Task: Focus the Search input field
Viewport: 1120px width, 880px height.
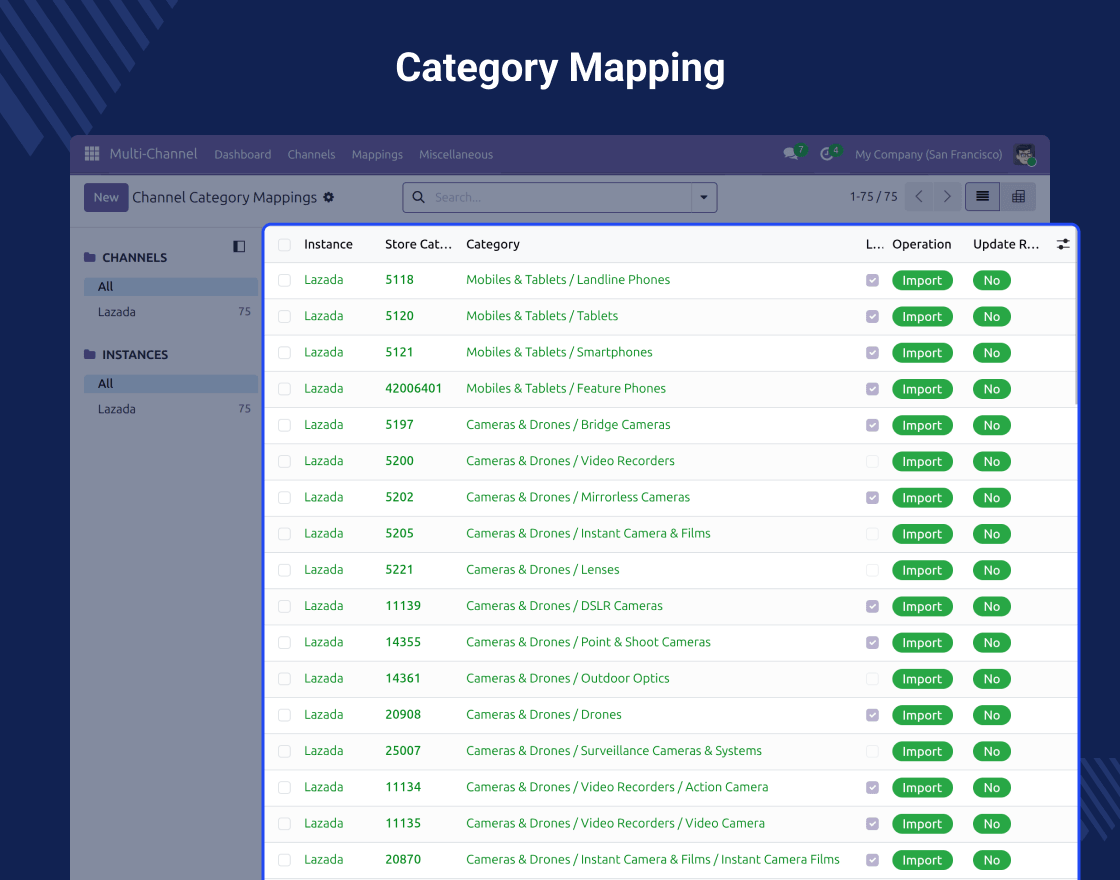Action: coord(561,197)
